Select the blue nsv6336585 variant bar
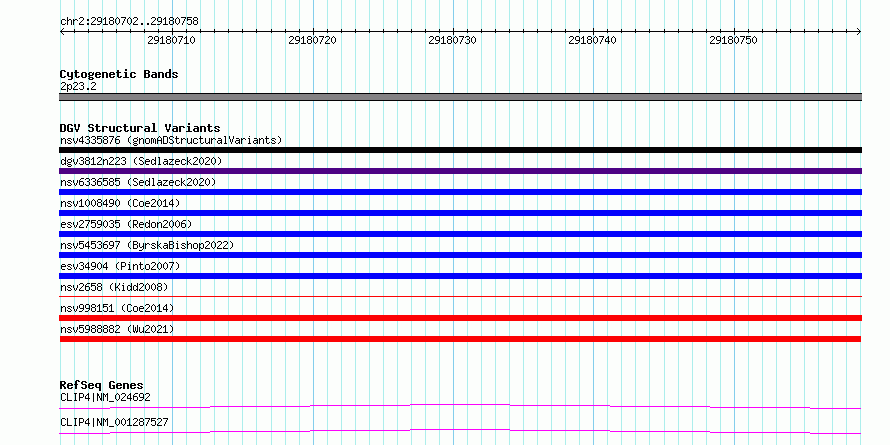Viewport: 890px width, 445px height. point(460,192)
